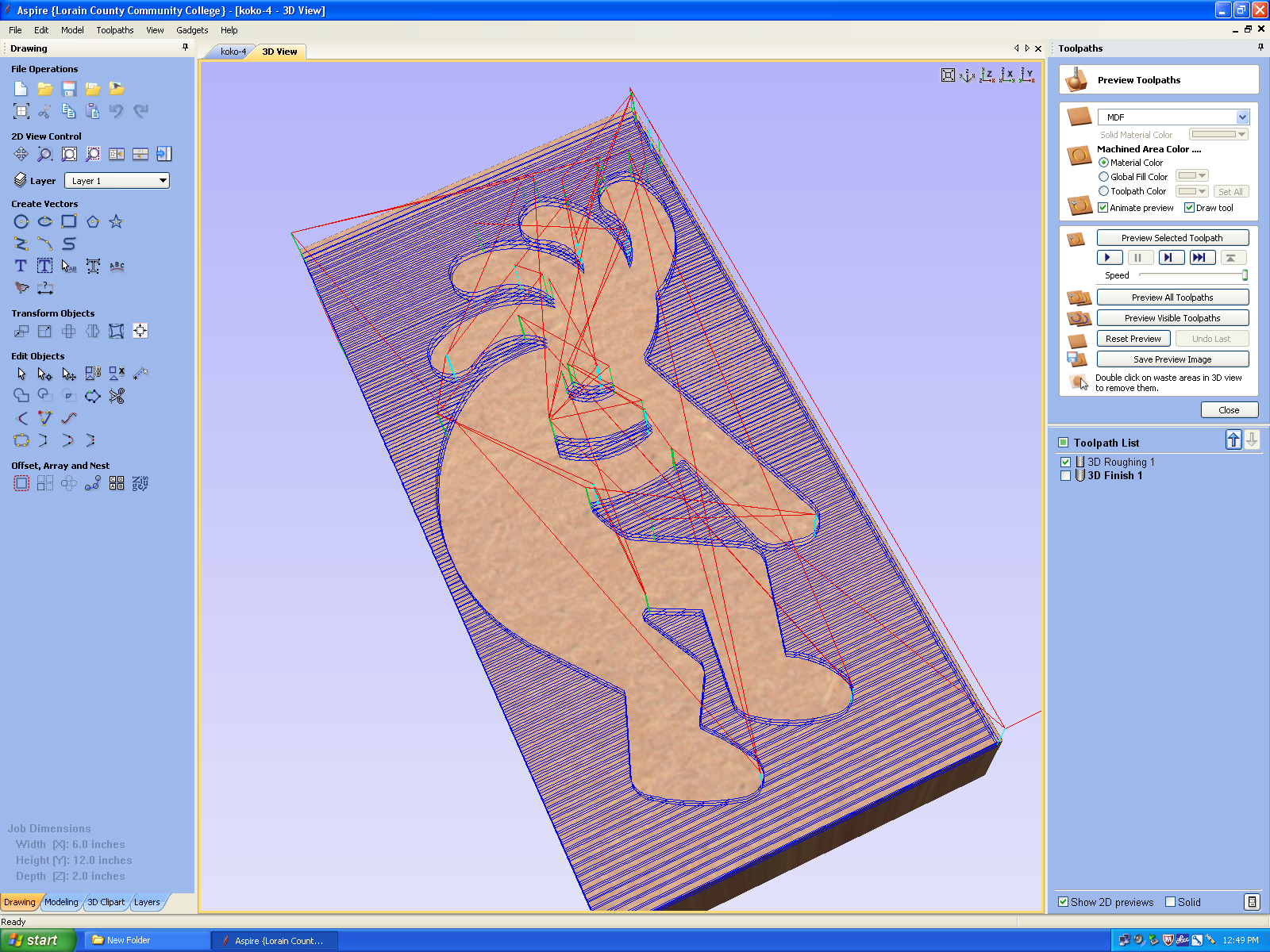Select the Cut scissors icon in File Operations

click(x=45, y=111)
